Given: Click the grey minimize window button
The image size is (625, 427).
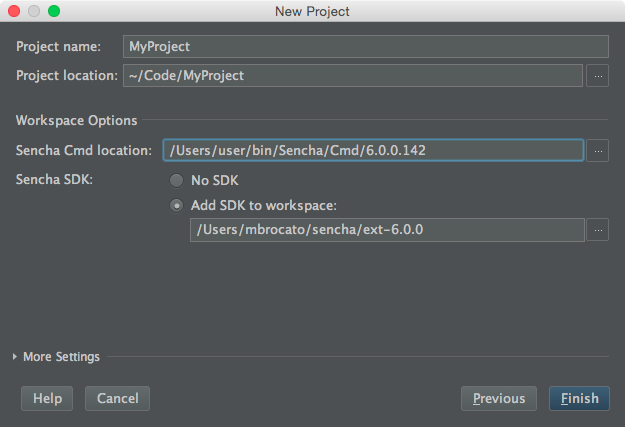Looking at the screenshot, I should (34, 11).
